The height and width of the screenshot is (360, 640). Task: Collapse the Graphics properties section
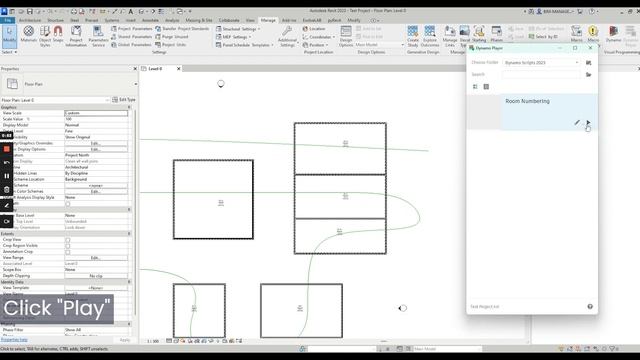pyautogui.click(x=129, y=107)
